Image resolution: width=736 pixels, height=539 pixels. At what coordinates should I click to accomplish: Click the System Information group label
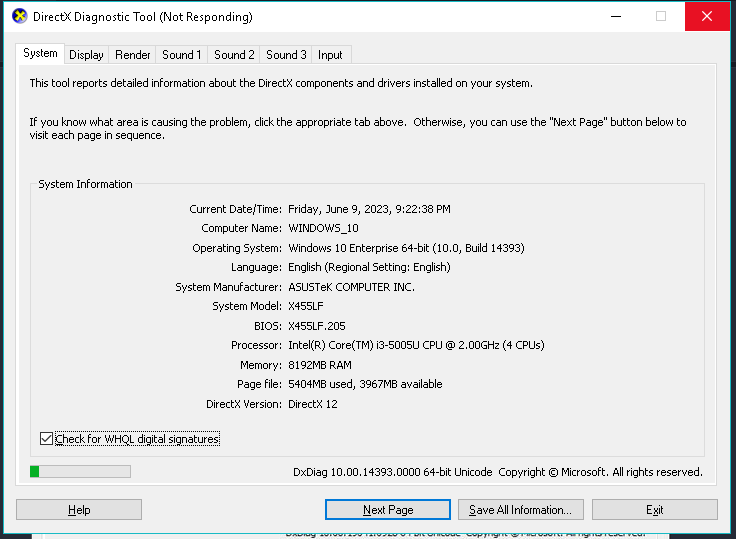pyautogui.click(x=85, y=184)
